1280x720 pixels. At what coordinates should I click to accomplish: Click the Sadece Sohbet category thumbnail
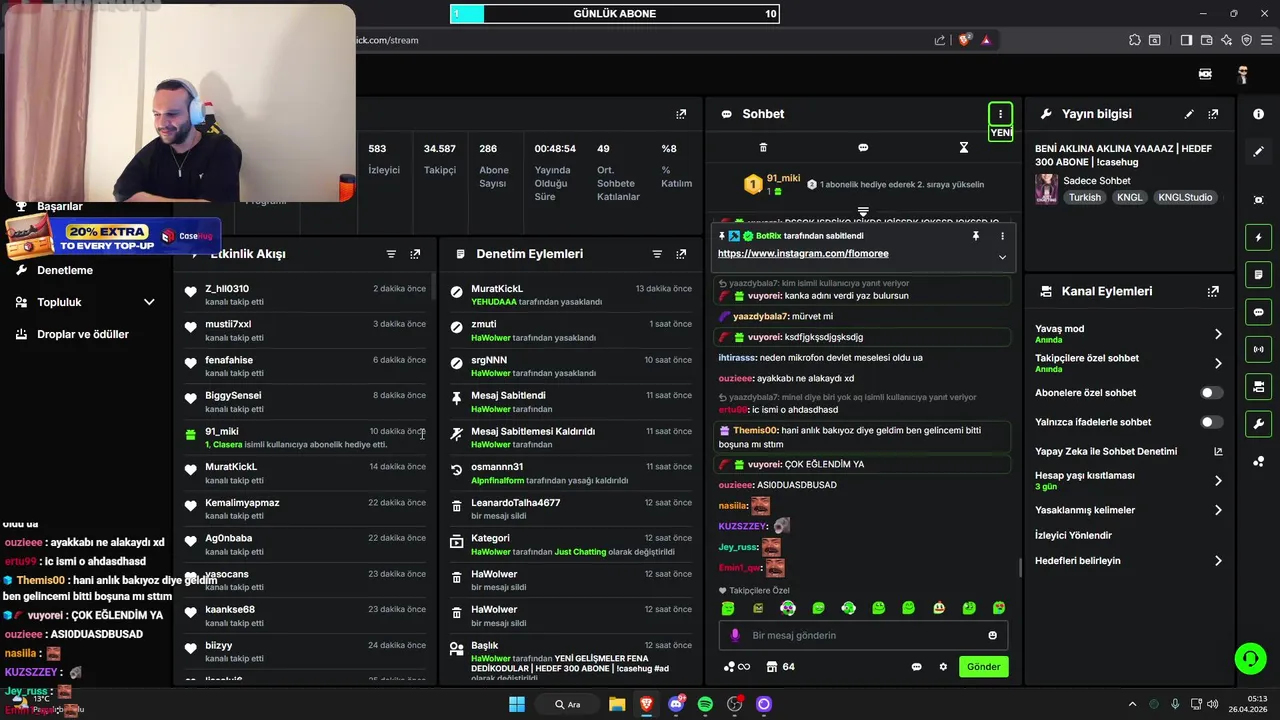1046,189
